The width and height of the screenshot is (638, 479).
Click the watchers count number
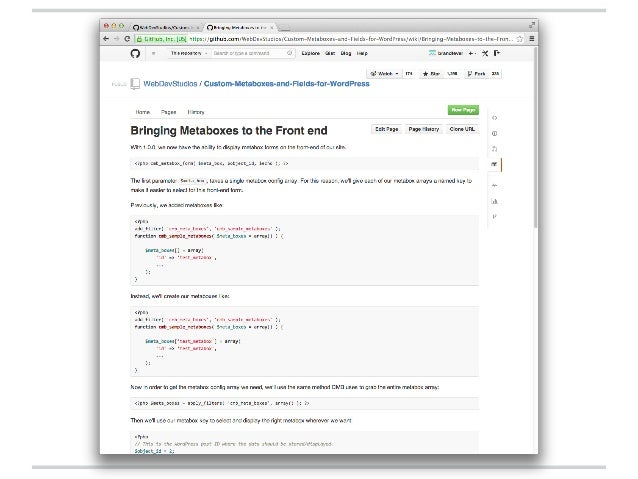409,74
